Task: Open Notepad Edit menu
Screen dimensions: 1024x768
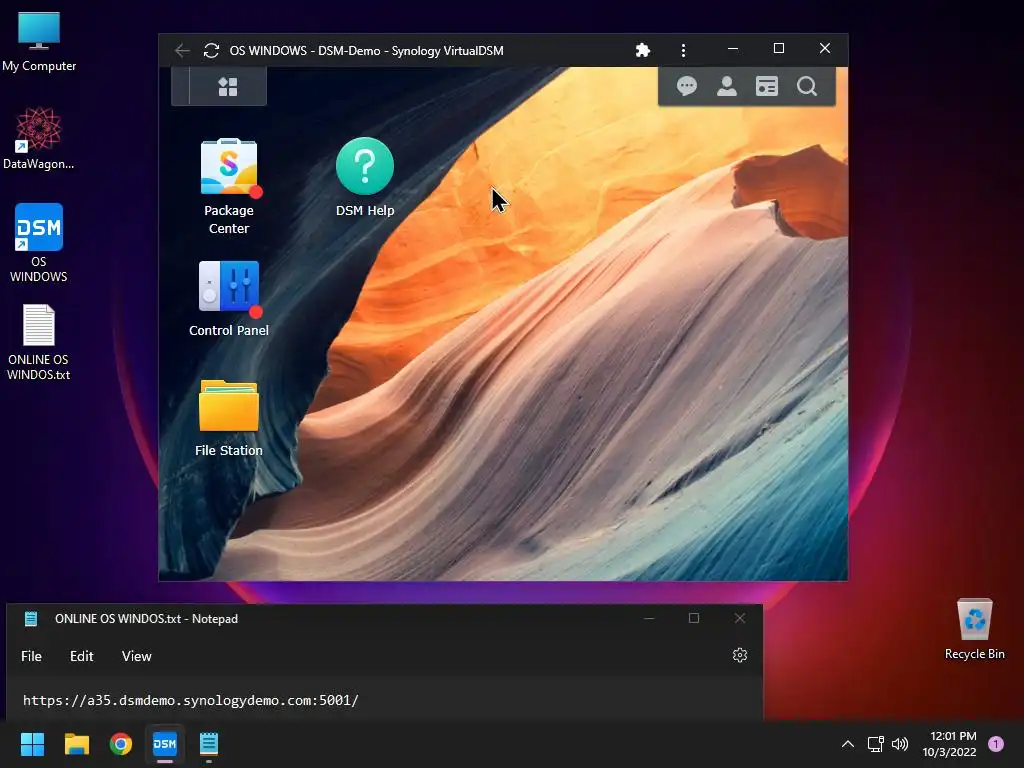Action: (82, 656)
